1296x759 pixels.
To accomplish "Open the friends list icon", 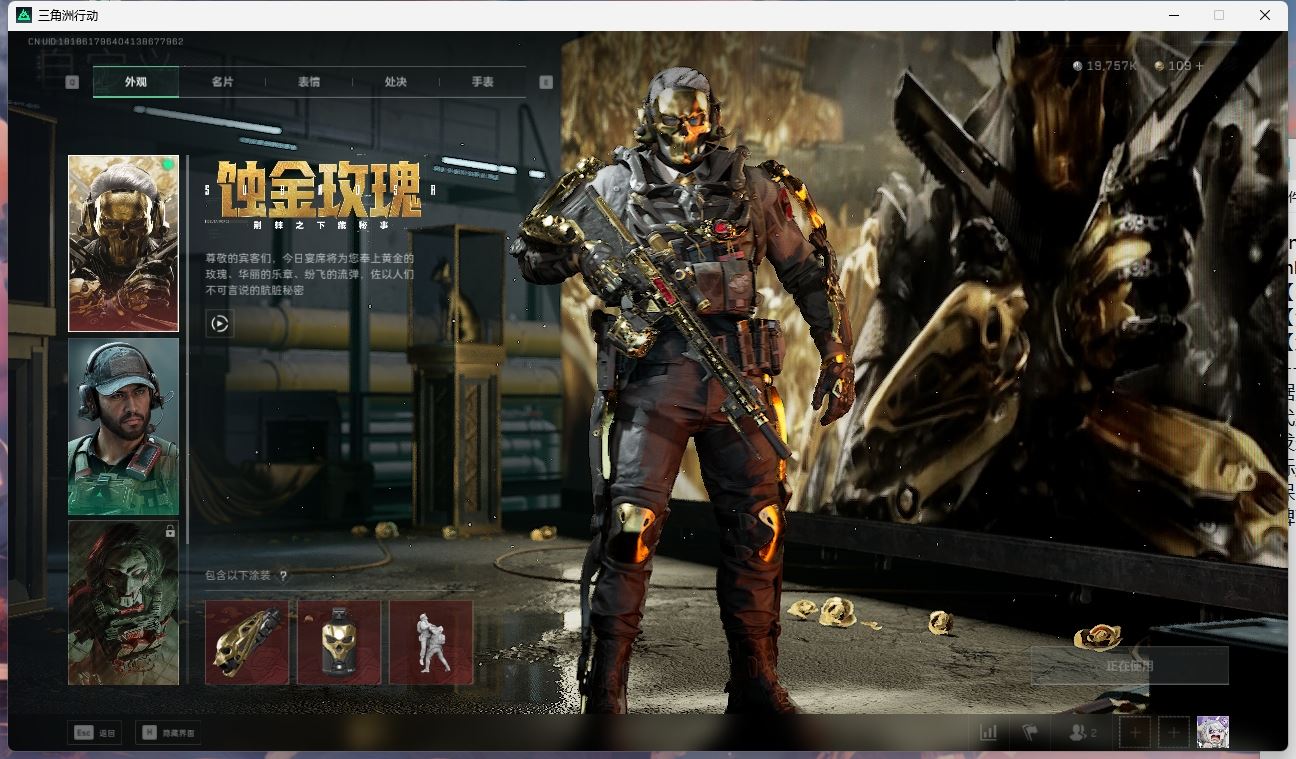I will 1082,733.
